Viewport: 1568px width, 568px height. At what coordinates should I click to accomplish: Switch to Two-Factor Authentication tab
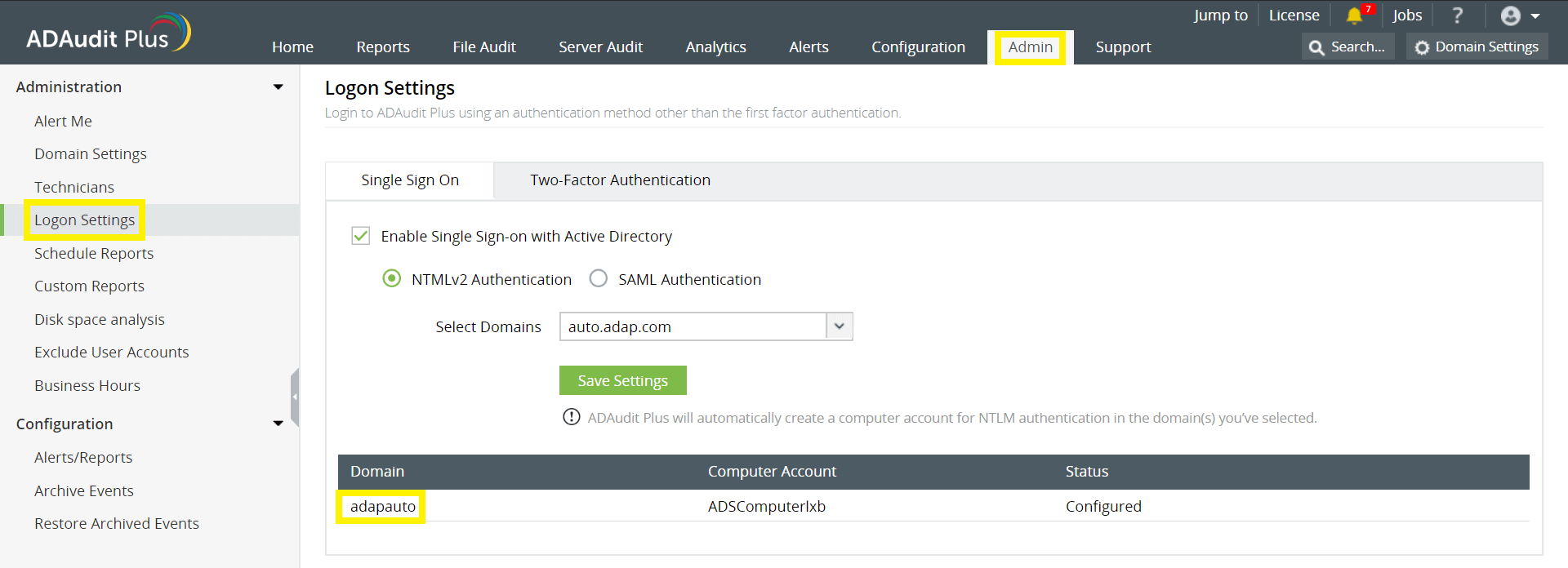[620, 180]
